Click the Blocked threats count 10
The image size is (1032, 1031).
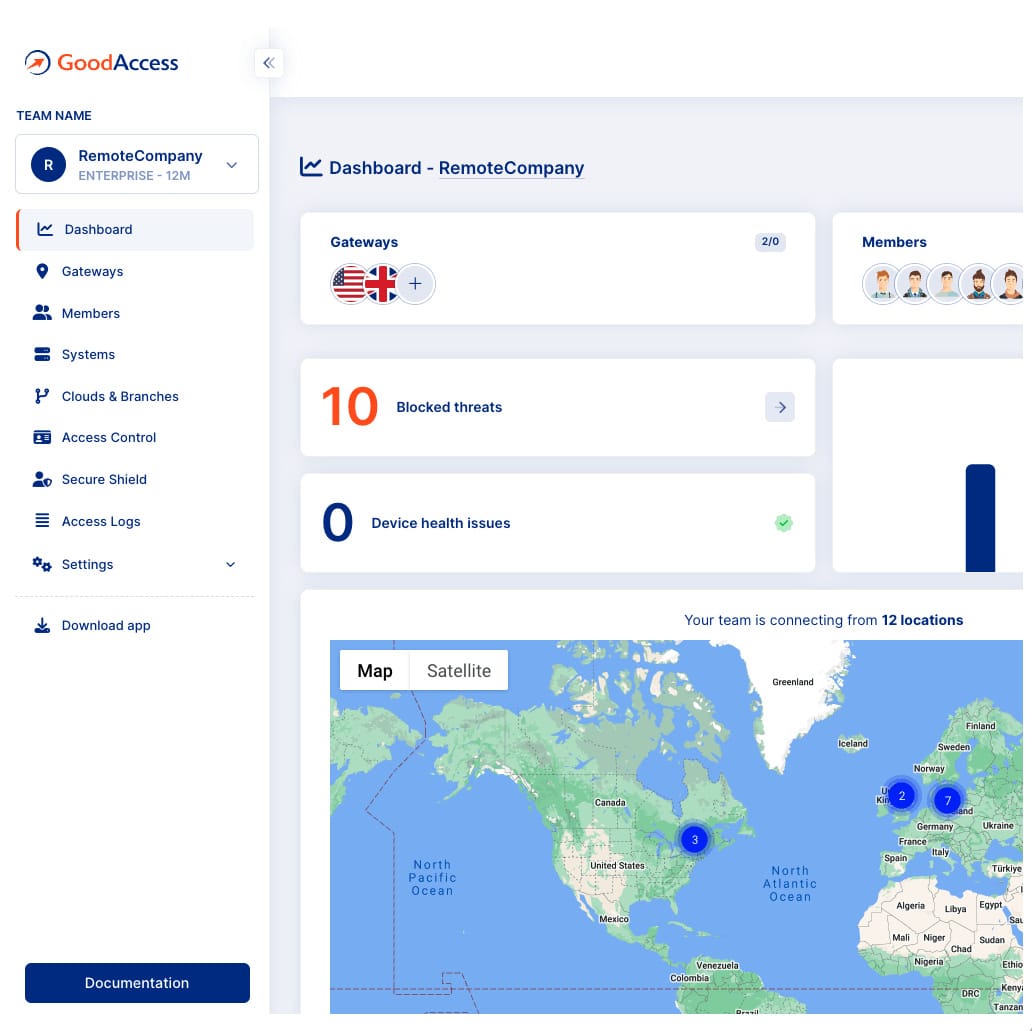point(349,406)
